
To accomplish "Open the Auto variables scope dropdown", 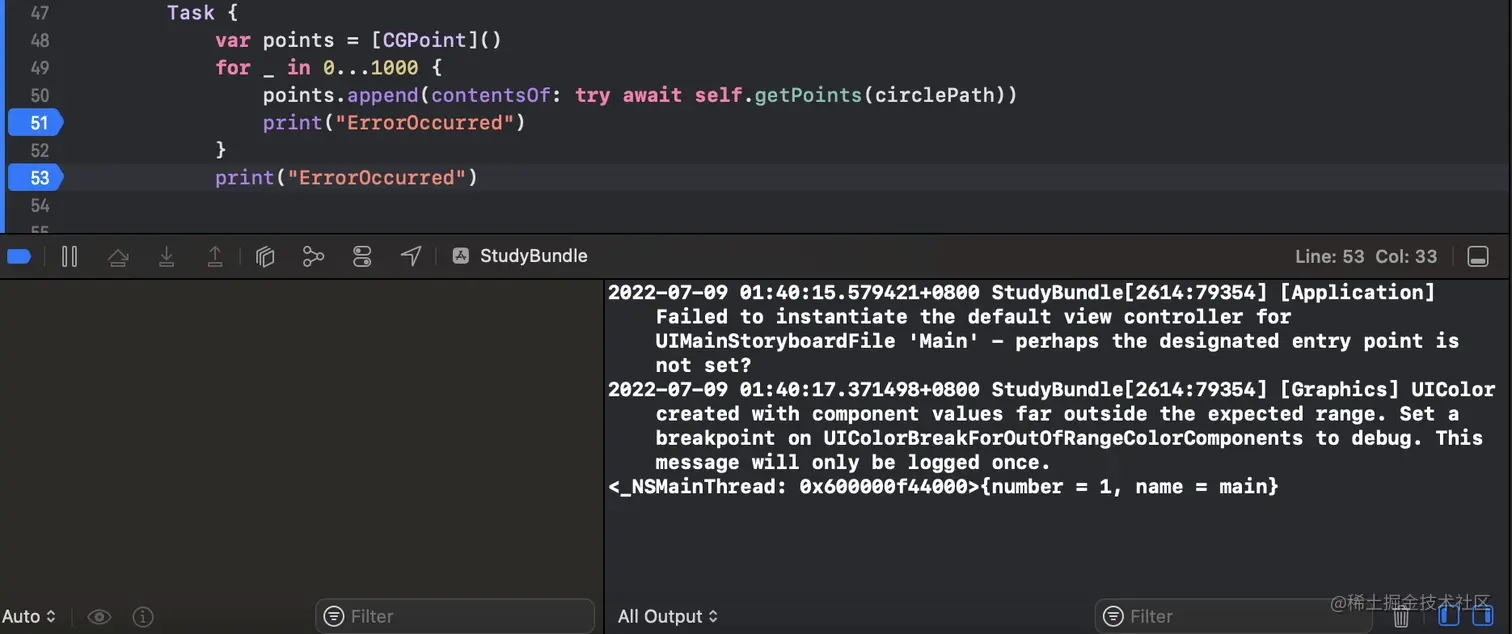I will 29,616.
